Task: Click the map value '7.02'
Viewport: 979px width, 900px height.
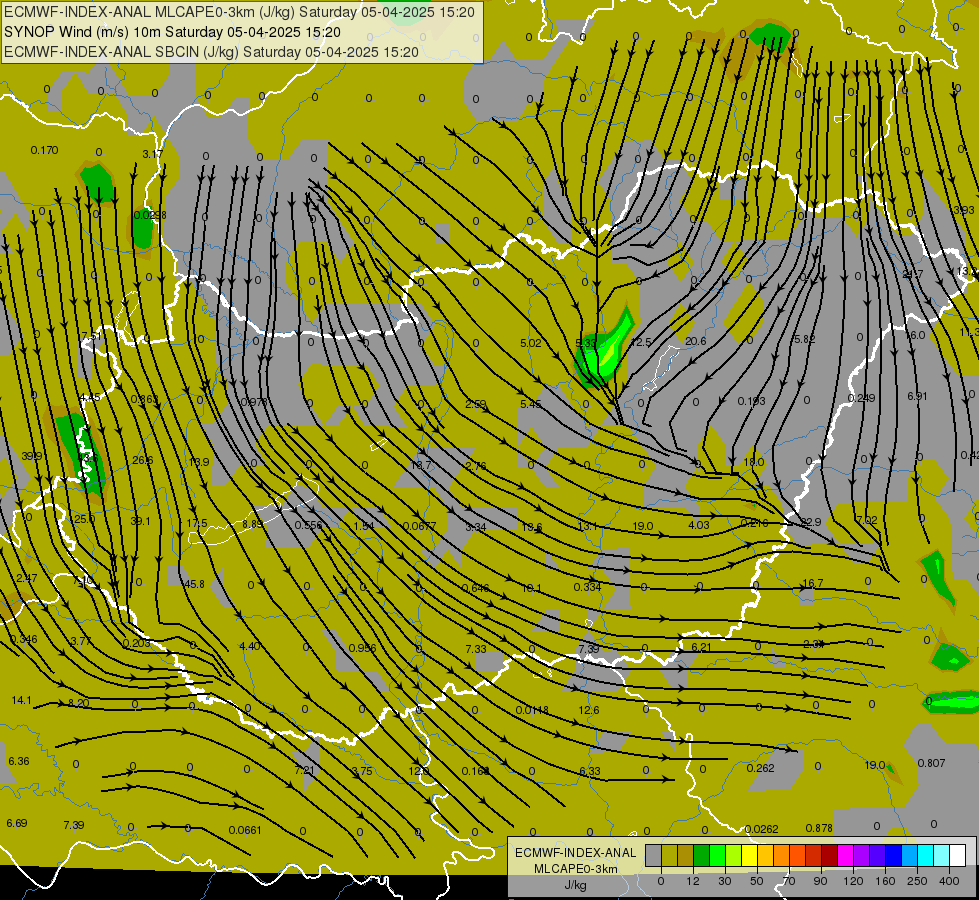Action: [867, 520]
